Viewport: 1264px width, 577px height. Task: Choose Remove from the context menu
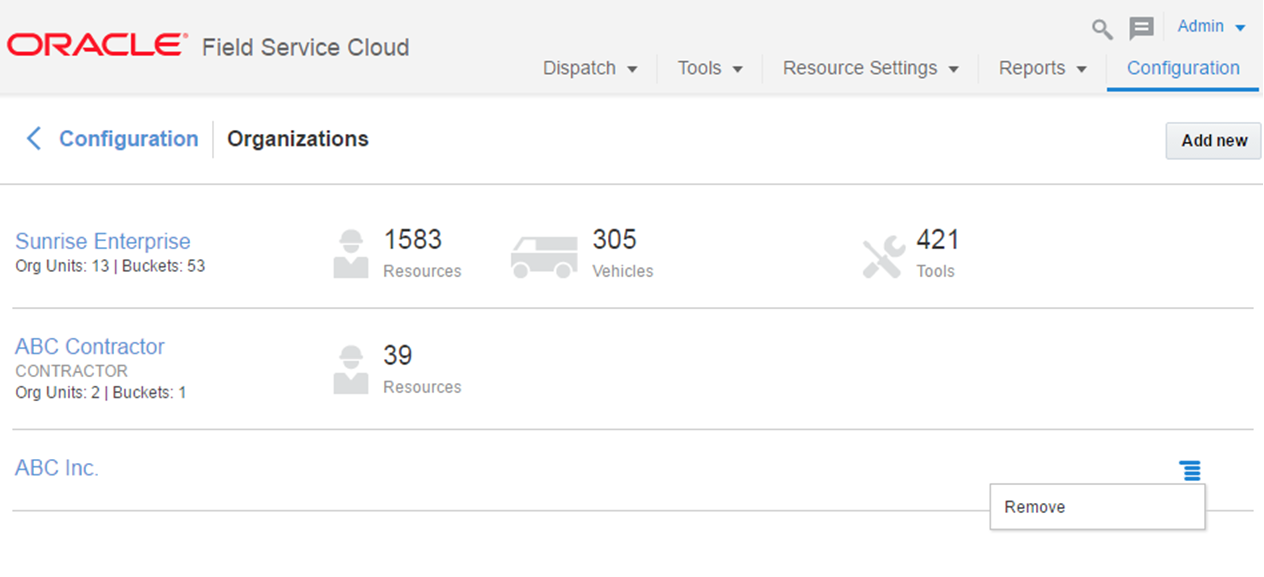[1035, 507]
